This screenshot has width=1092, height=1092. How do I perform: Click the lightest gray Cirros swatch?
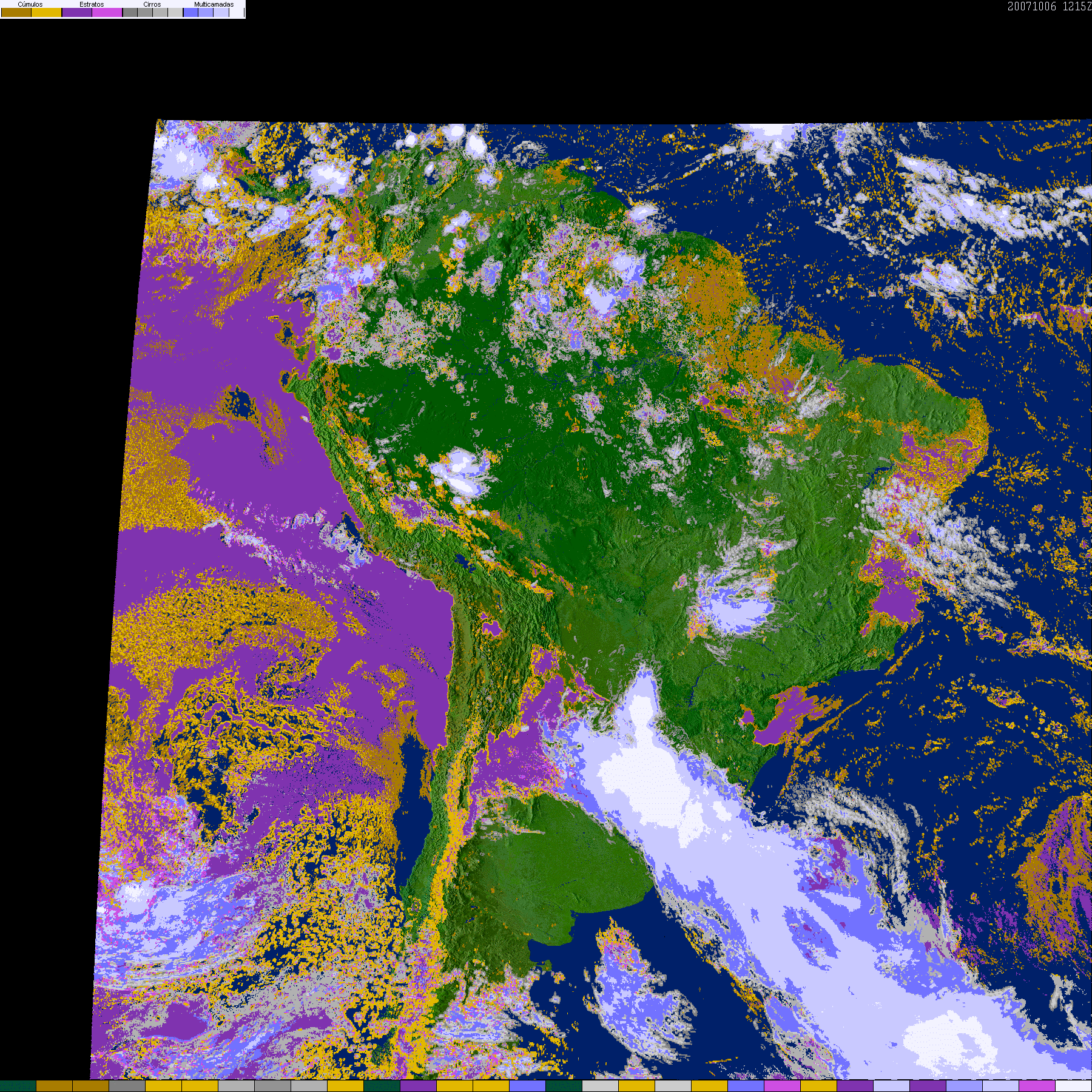click(175, 12)
